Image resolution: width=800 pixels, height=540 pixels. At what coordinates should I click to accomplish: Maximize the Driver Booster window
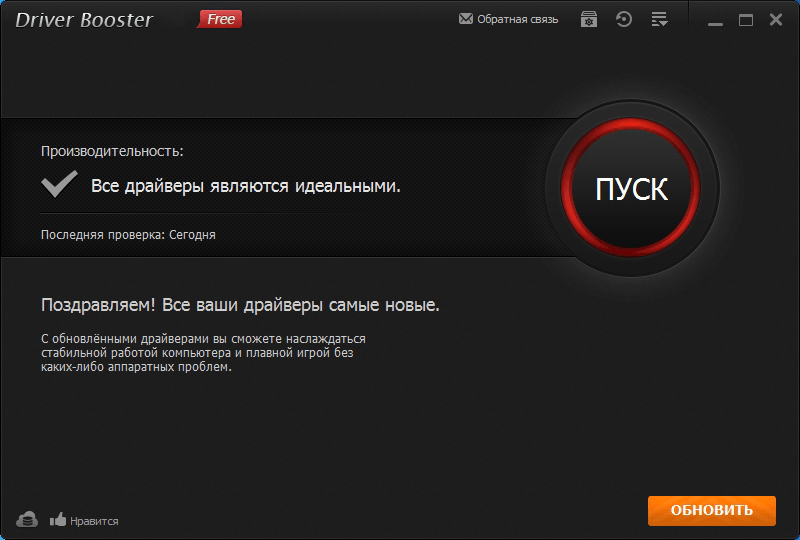point(746,20)
